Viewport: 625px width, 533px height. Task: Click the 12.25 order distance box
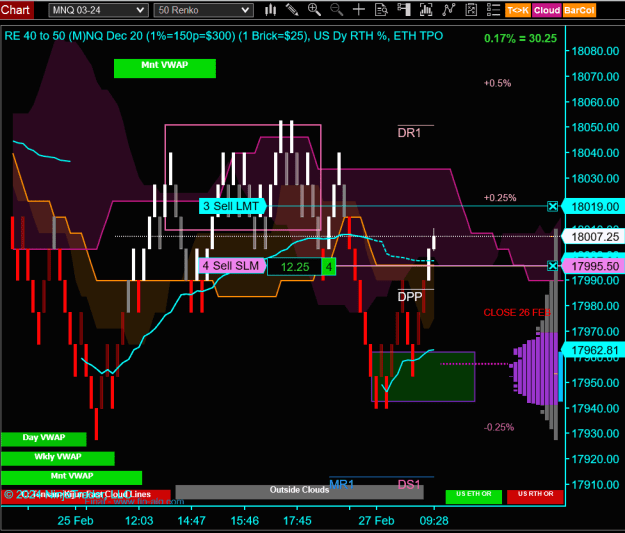pyautogui.click(x=295, y=267)
